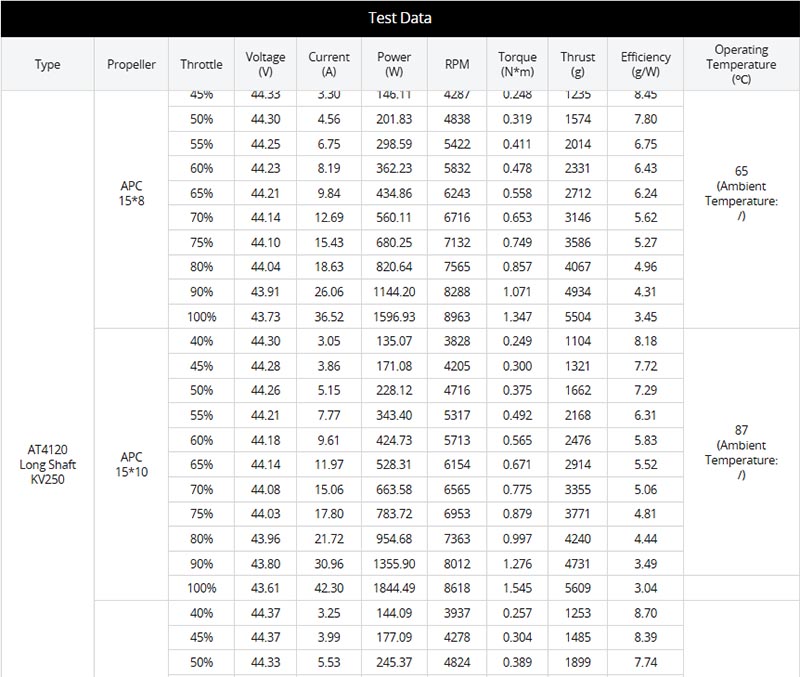Click the APC 15*8 propeller cell
This screenshot has height=677, width=800.
(132, 193)
